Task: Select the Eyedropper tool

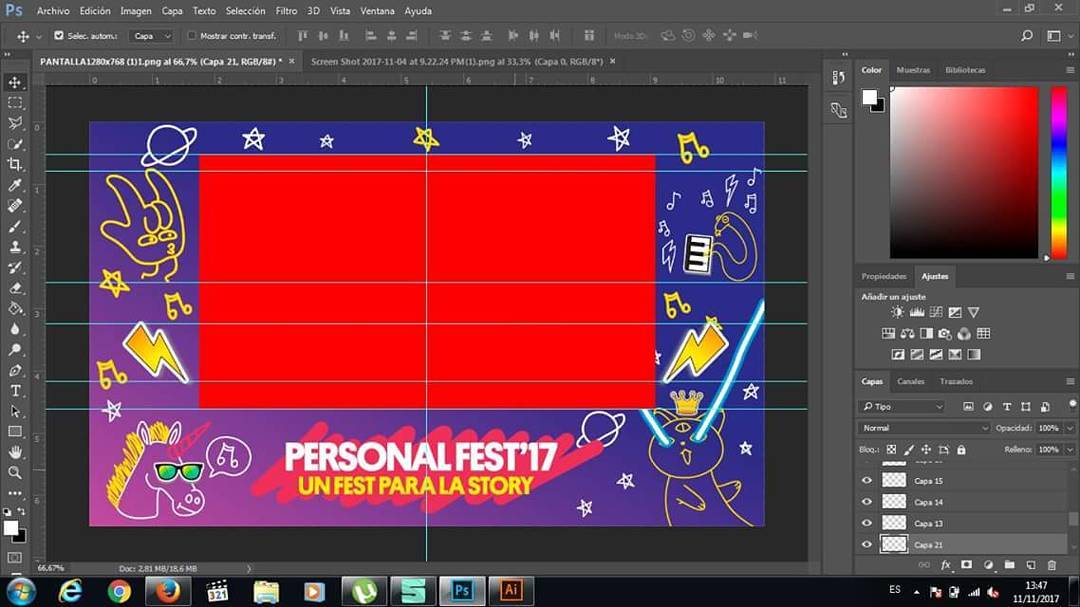Action: click(14, 185)
